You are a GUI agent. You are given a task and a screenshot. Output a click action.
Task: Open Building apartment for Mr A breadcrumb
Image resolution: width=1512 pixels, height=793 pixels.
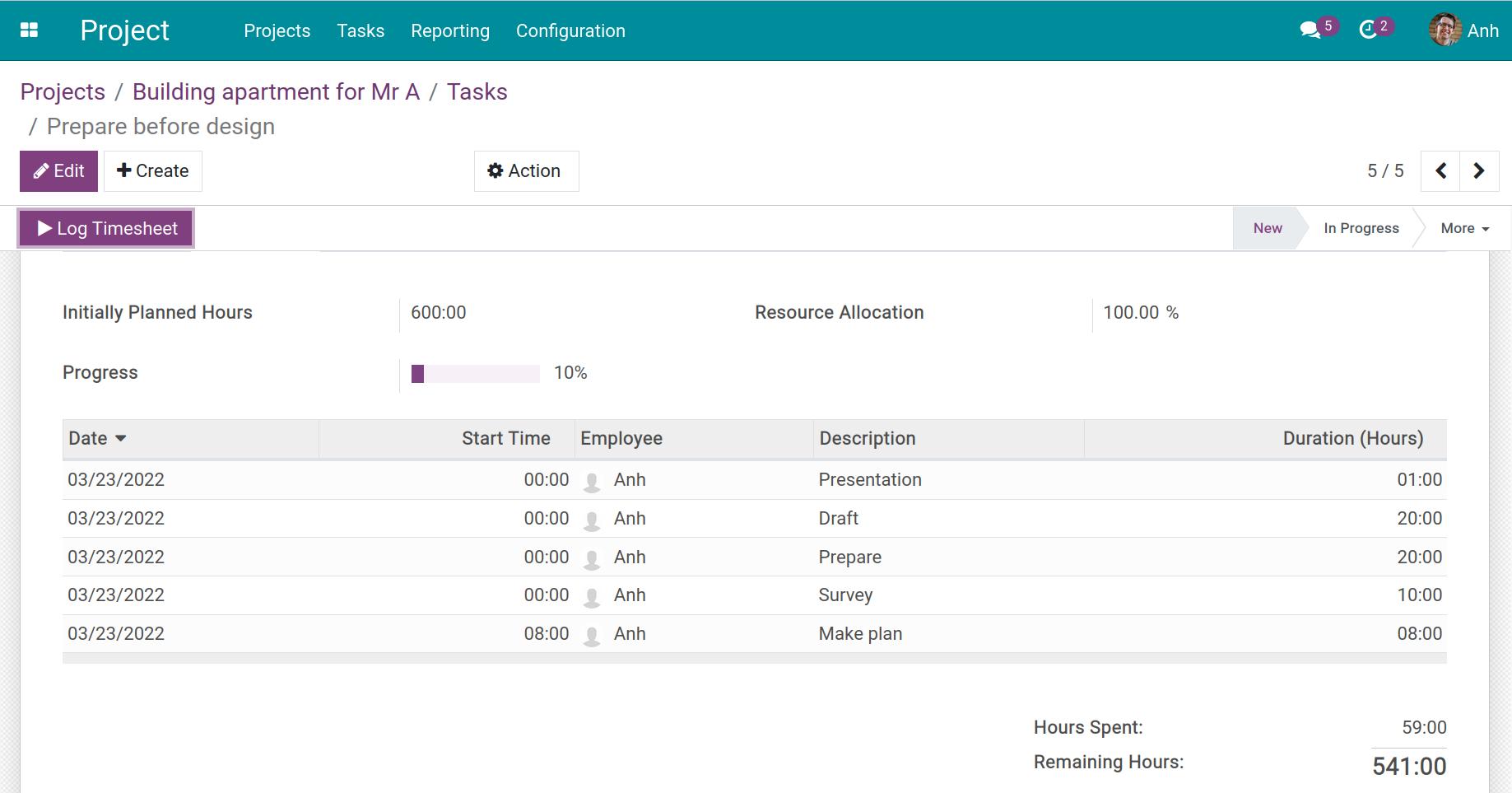(x=276, y=91)
